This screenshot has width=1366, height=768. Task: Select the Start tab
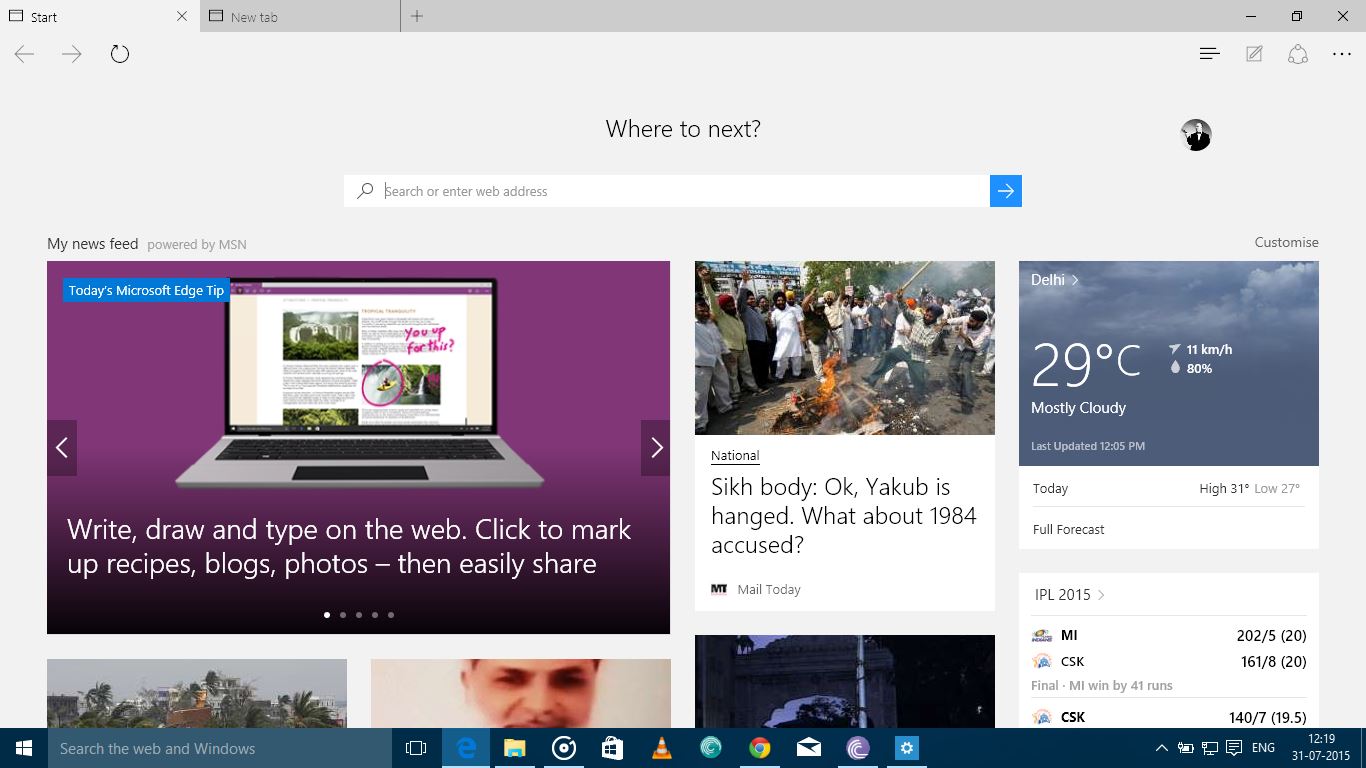[90, 16]
